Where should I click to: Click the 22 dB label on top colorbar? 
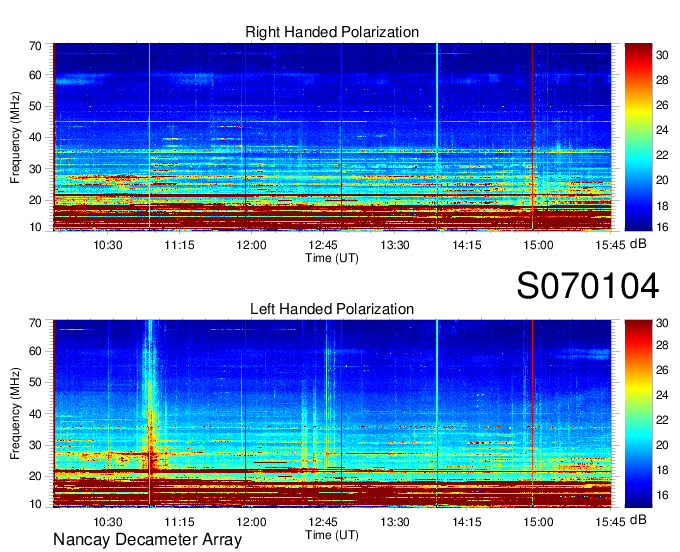[x=662, y=155]
